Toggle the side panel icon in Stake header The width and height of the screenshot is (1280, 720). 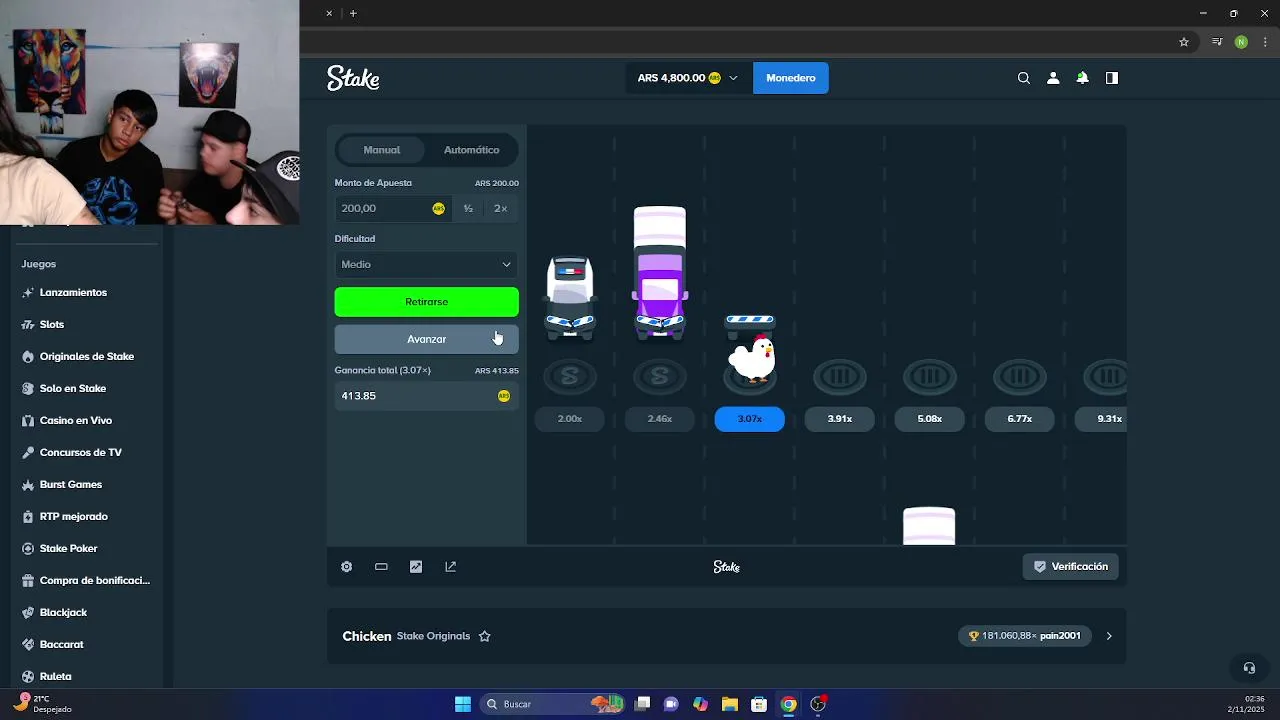pyautogui.click(x=1111, y=78)
